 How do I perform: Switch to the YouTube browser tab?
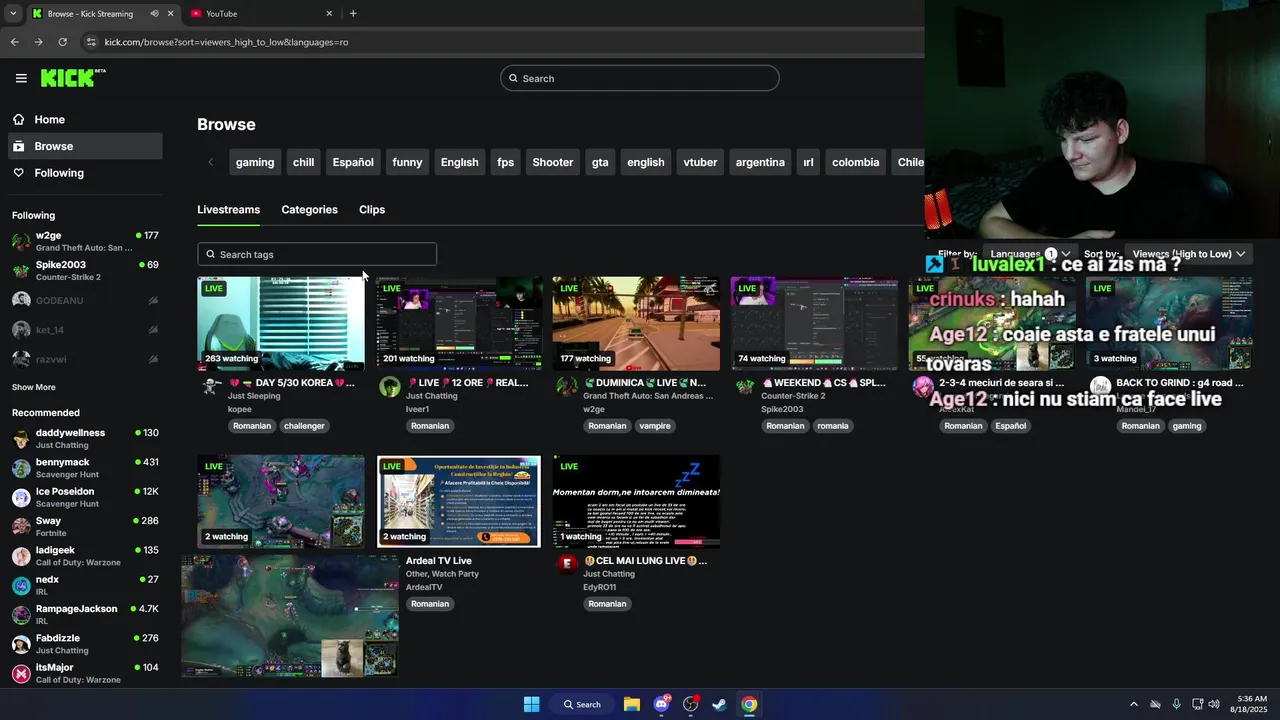click(260, 14)
